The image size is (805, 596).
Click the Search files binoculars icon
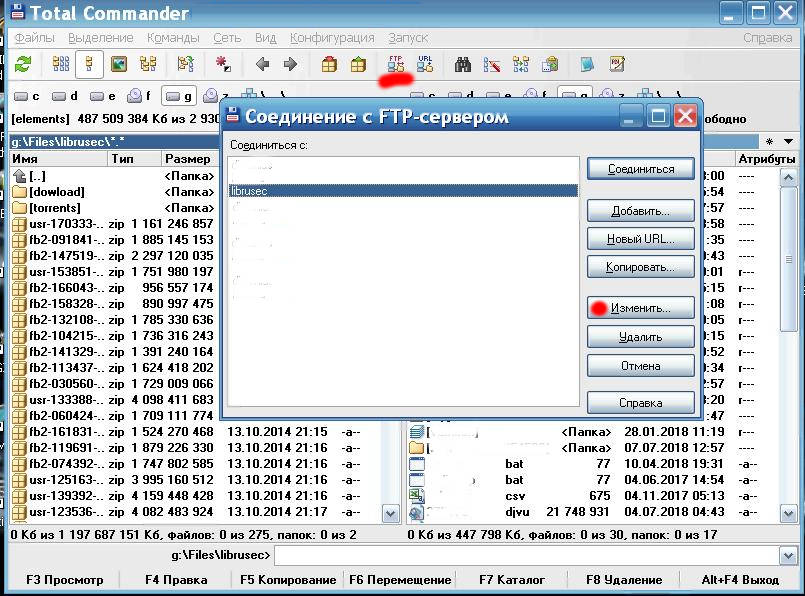pos(463,65)
